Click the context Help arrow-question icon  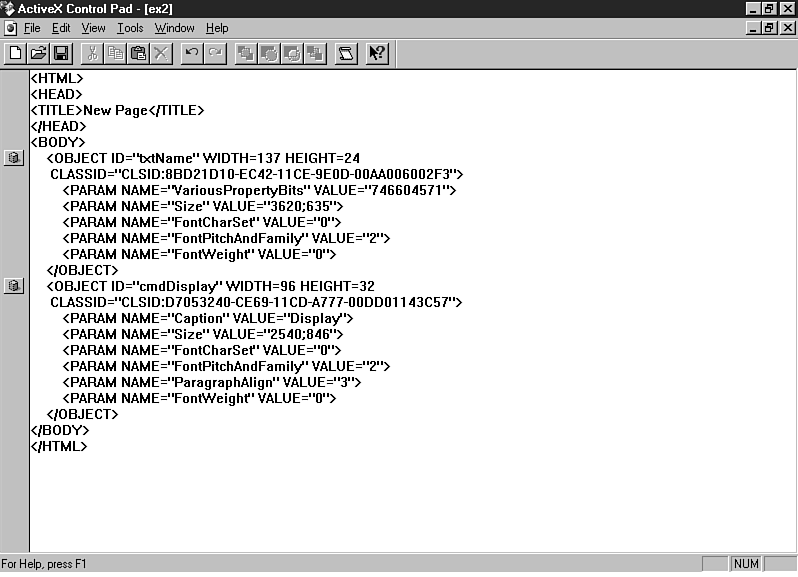[377, 53]
